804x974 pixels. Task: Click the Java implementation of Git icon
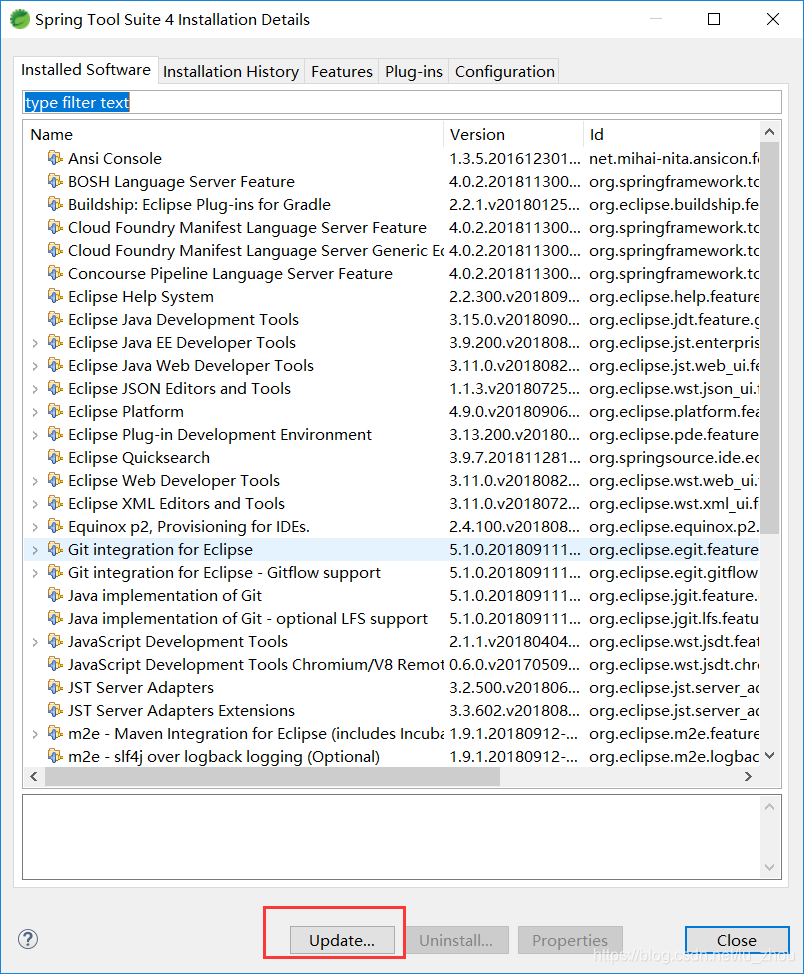coord(55,595)
